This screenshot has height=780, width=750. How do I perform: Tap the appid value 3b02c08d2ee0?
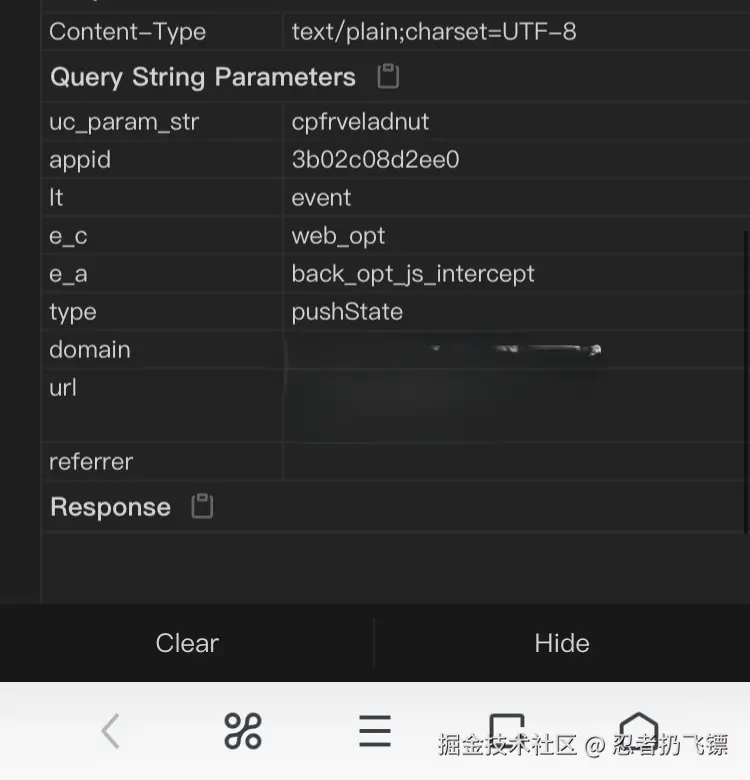375,160
